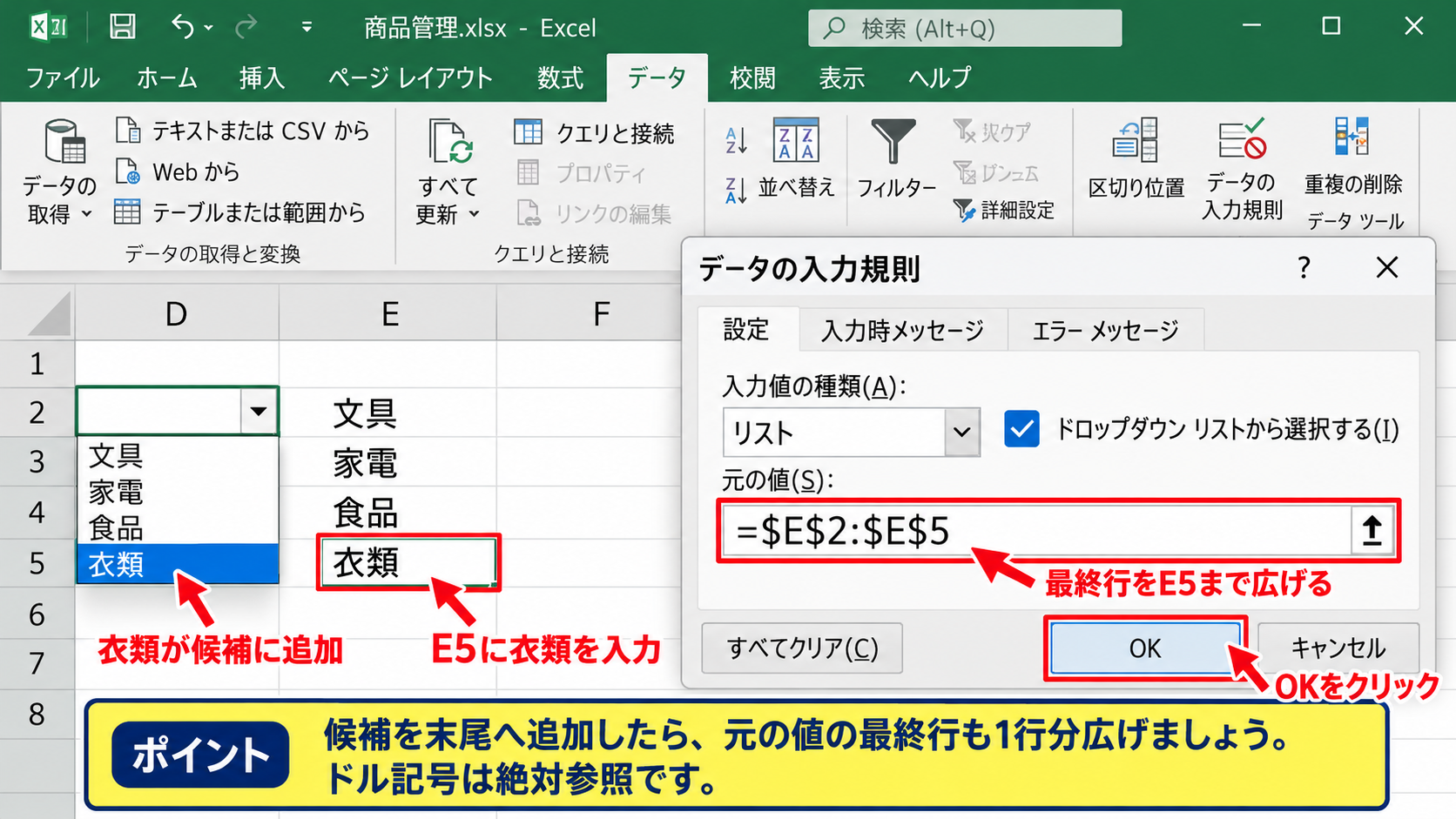Switch to 入力時メッセージ dialog tab
This screenshot has height=819, width=1456.
click(x=902, y=330)
